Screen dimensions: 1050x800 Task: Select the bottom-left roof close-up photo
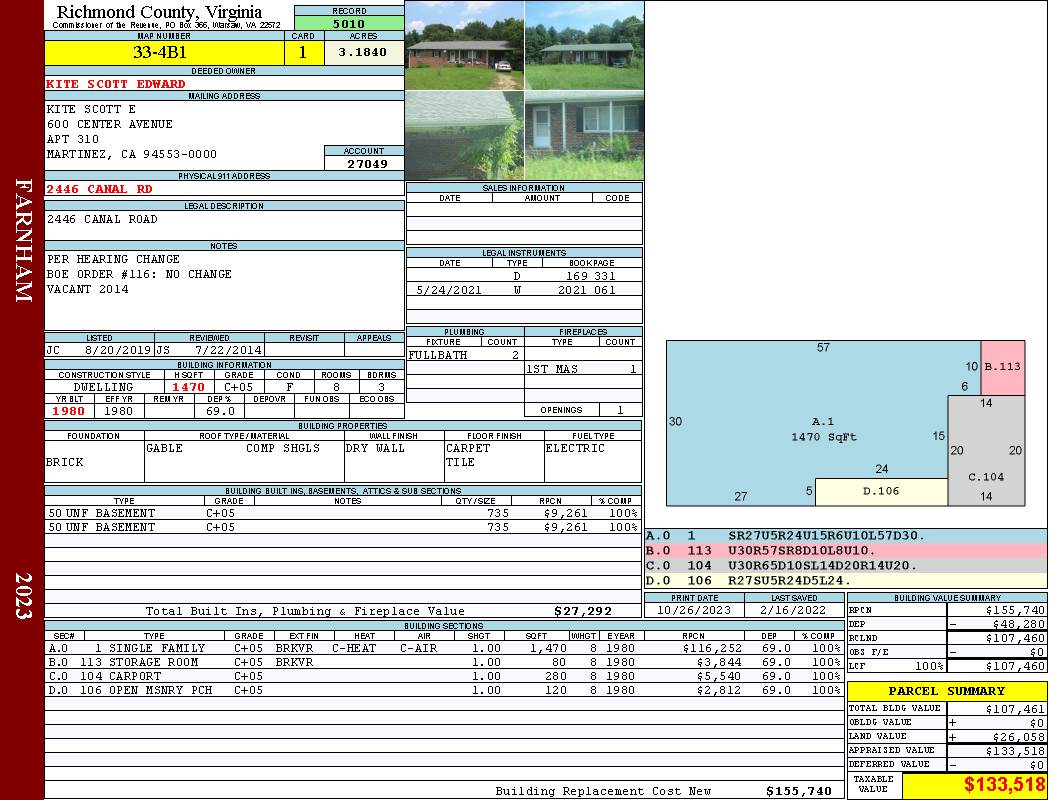464,135
